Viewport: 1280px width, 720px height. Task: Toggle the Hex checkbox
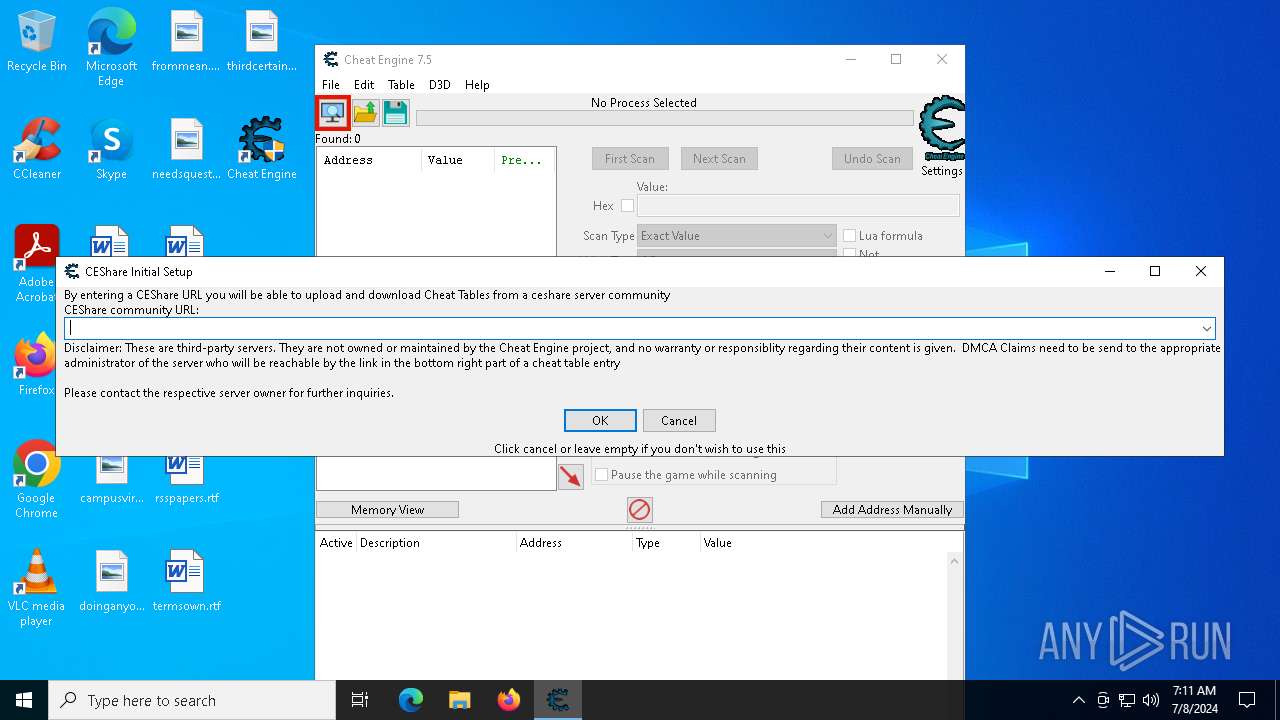[x=627, y=206]
